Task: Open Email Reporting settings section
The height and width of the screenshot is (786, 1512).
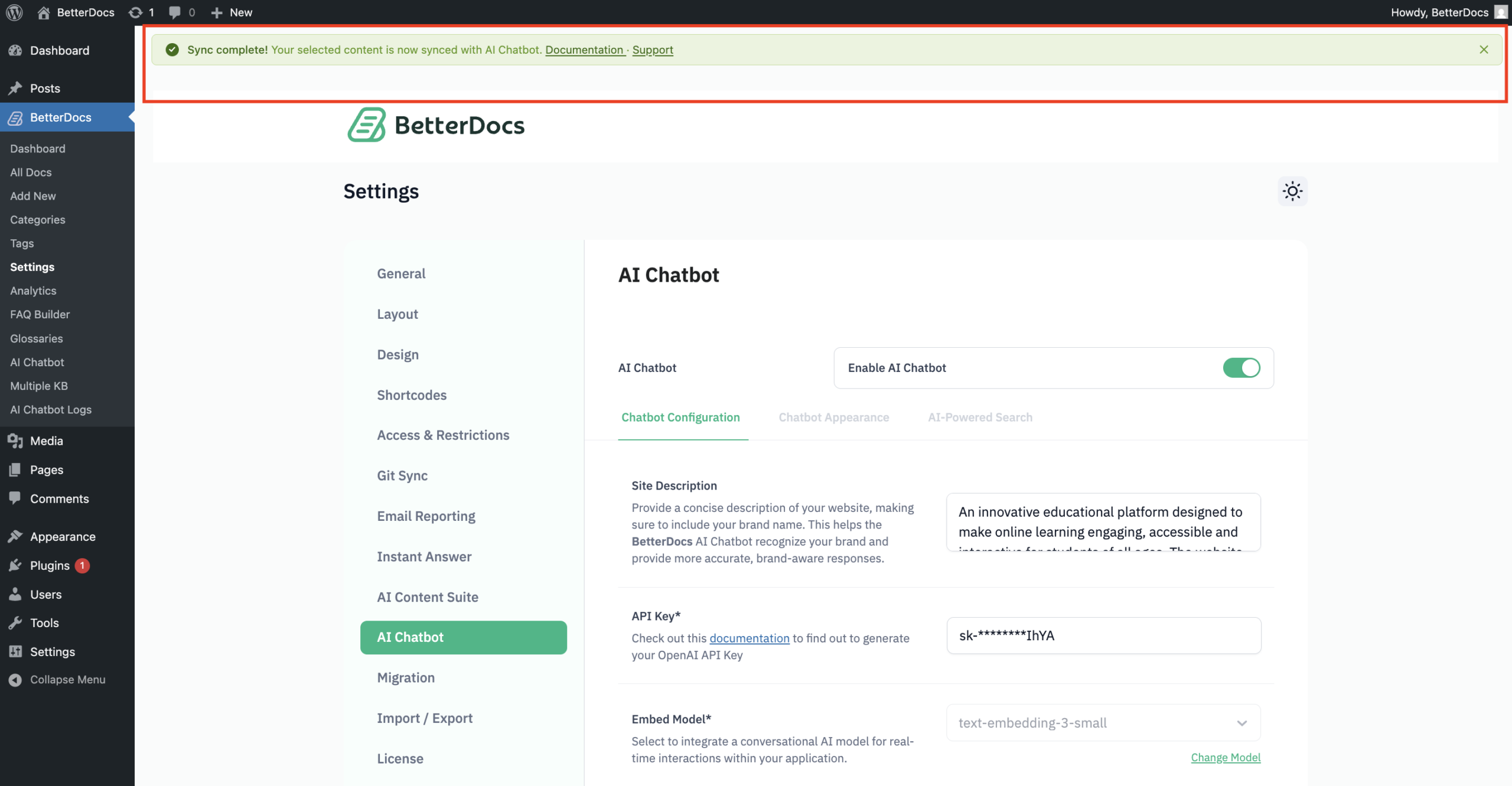Action: (426, 516)
